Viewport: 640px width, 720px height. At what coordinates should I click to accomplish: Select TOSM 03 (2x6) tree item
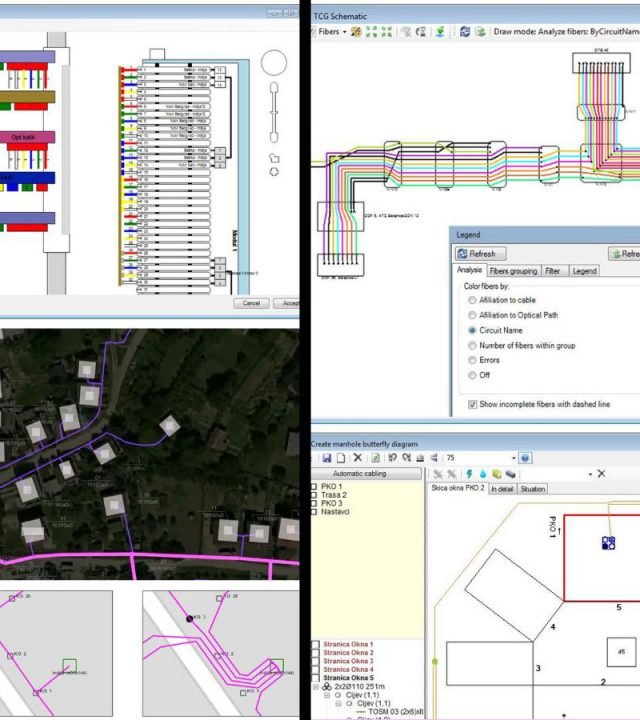tap(395, 712)
